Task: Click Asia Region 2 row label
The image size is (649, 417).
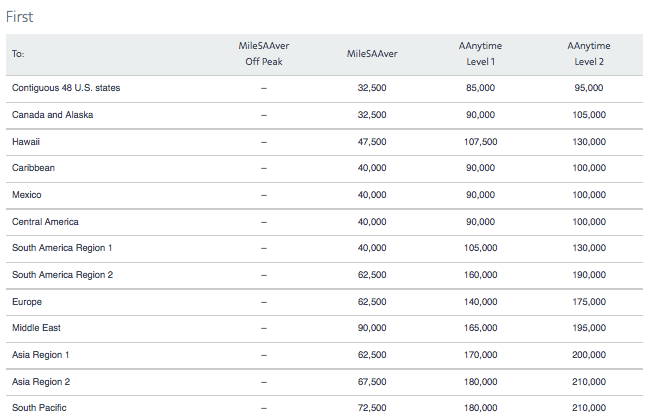Action: [41, 381]
